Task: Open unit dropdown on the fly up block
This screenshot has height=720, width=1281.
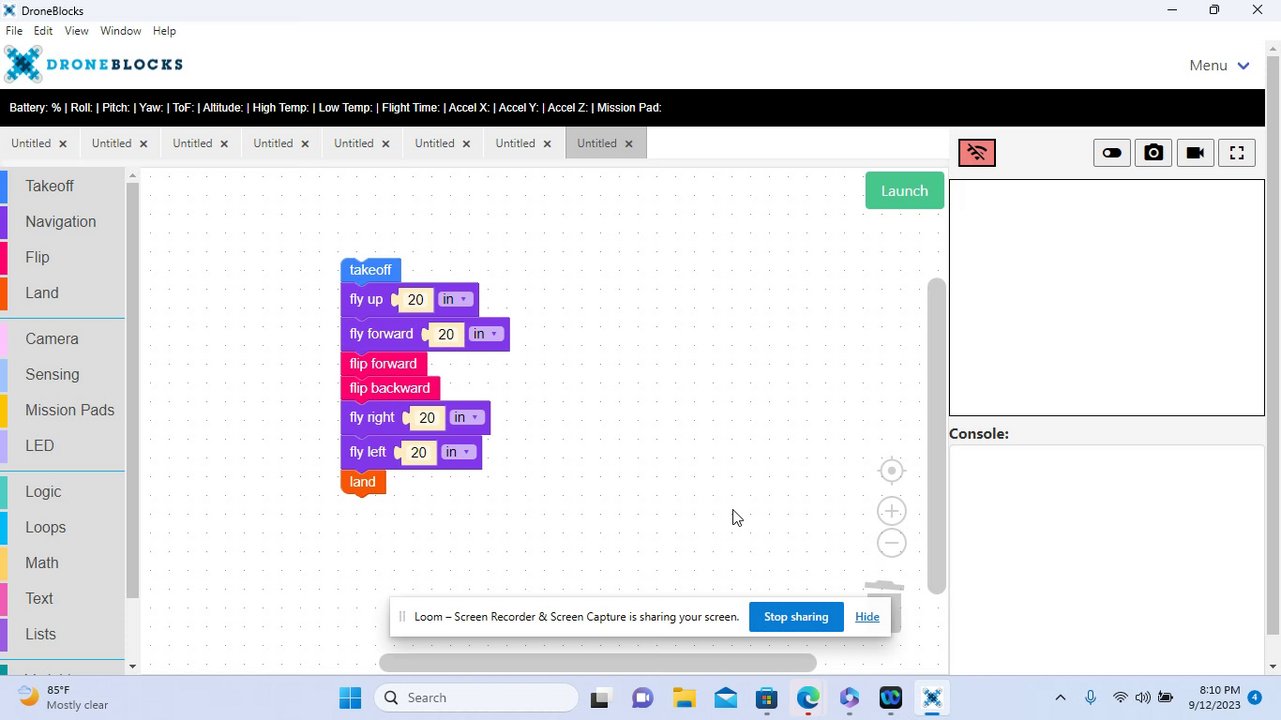Action: (455, 299)
